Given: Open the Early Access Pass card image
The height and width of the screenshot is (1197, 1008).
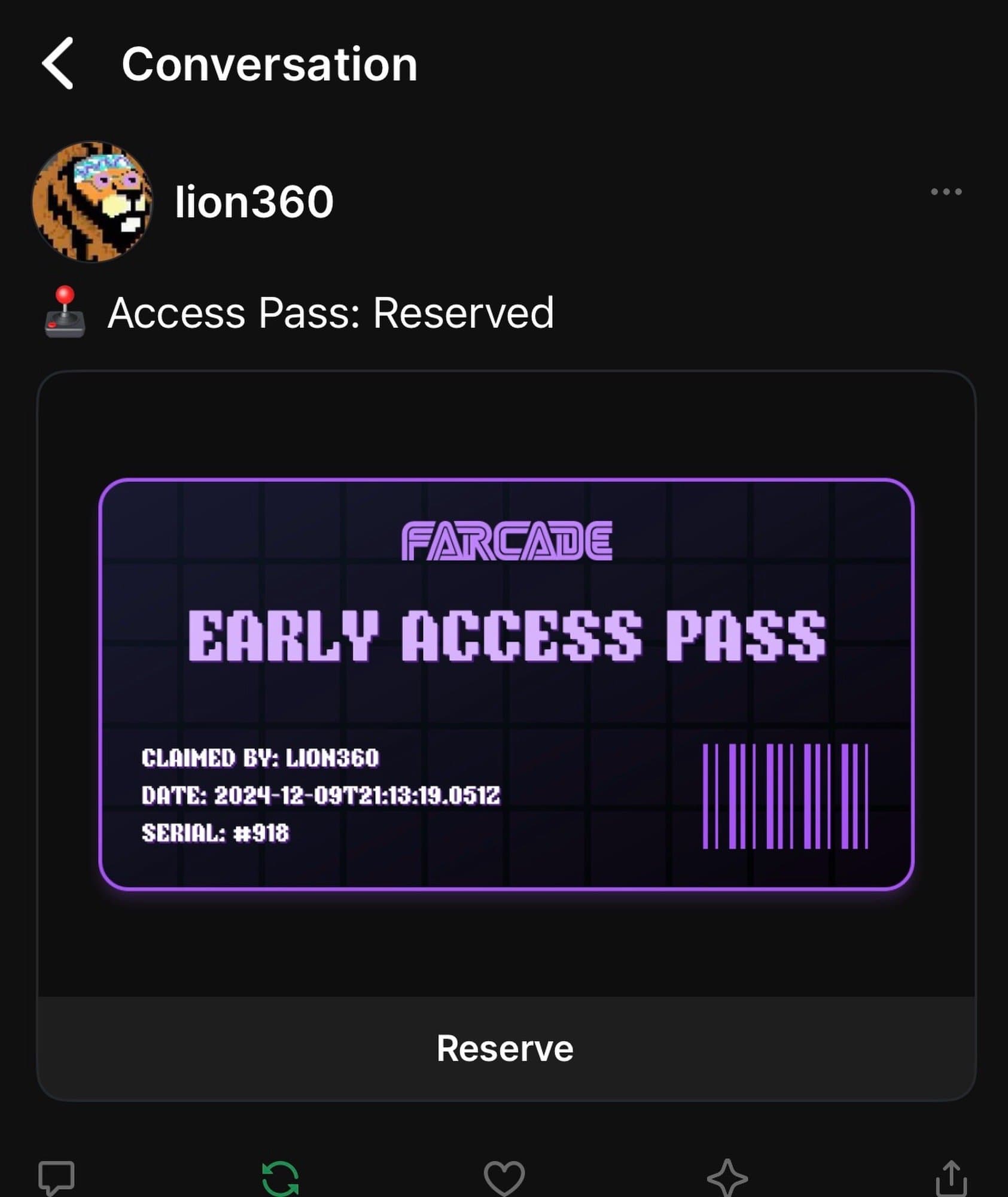Looking at the screenshot, I should click(506, 684).
